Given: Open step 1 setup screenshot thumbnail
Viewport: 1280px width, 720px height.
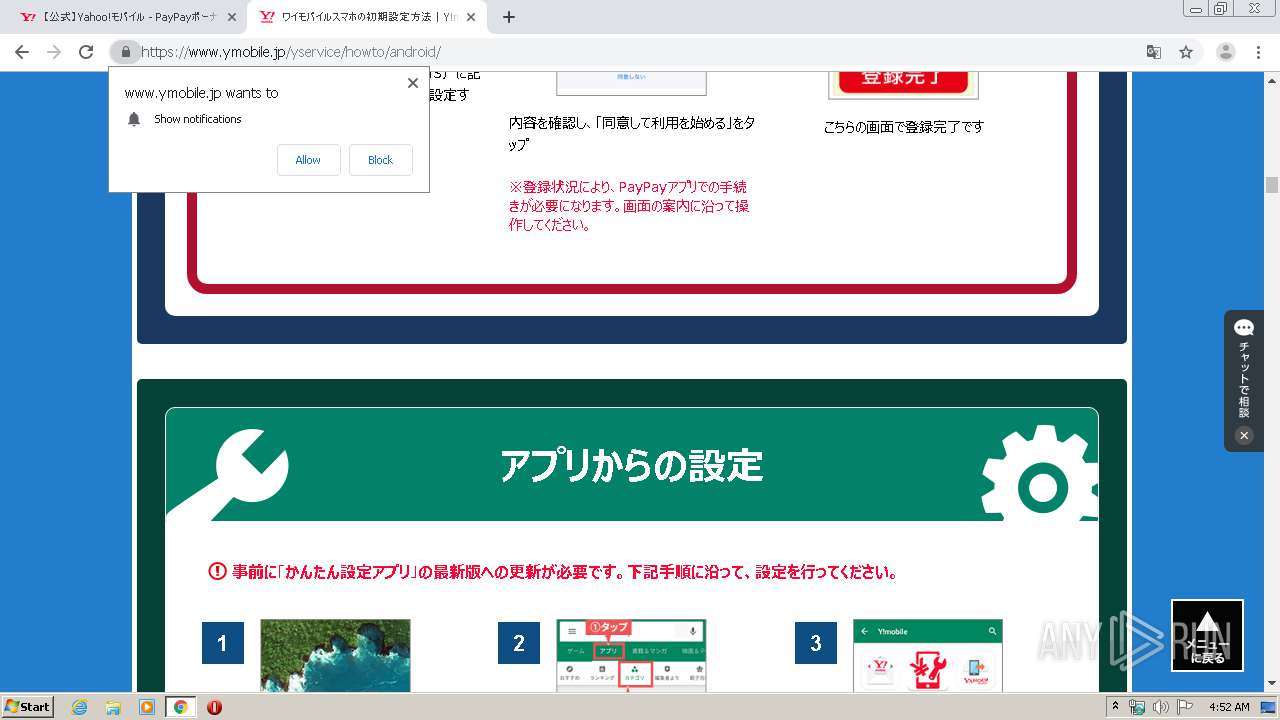Looking at the screenshot, I should [x=335, y=655].
